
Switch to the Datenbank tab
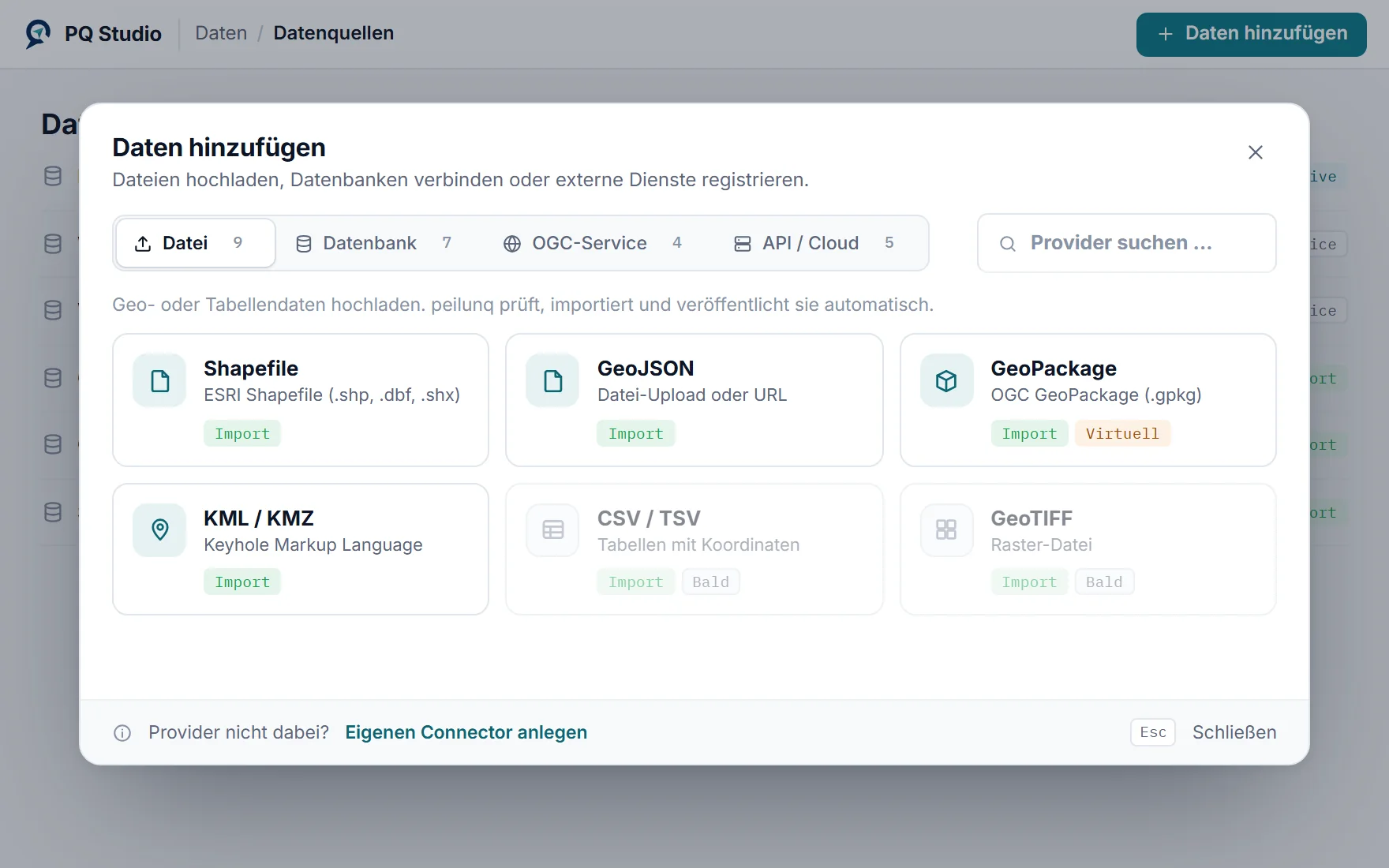(373, 243)
